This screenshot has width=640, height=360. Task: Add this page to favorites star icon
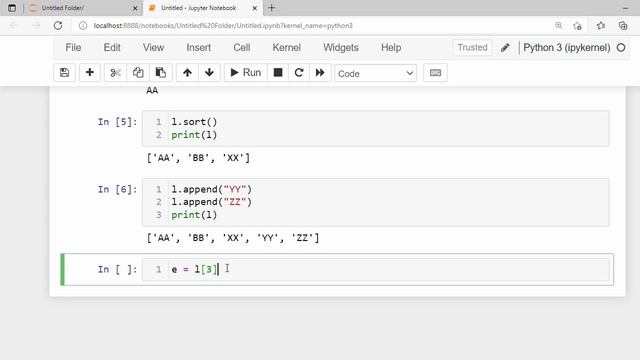[x=577, y=26]
